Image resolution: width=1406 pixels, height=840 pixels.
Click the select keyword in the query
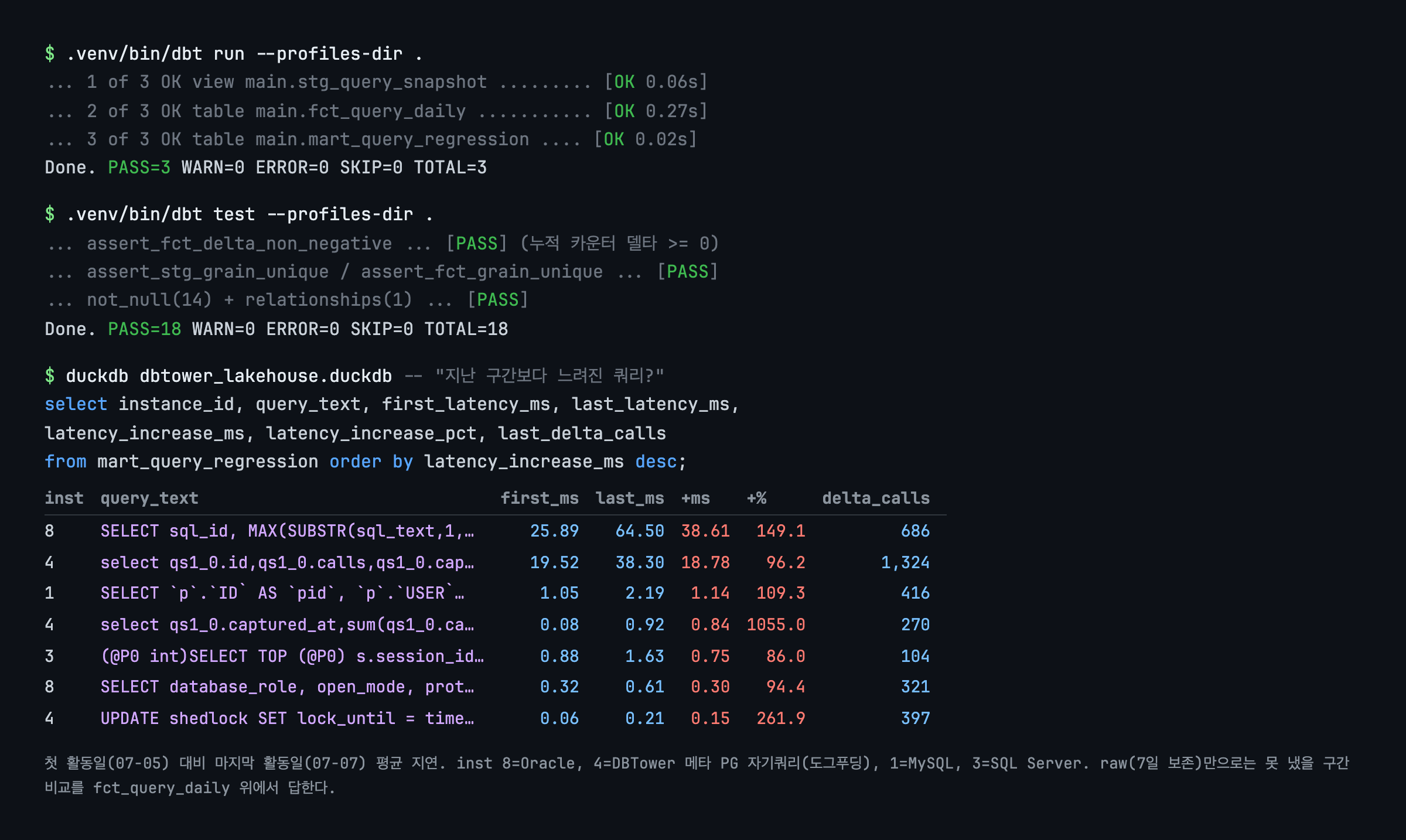tap(76, 404)
